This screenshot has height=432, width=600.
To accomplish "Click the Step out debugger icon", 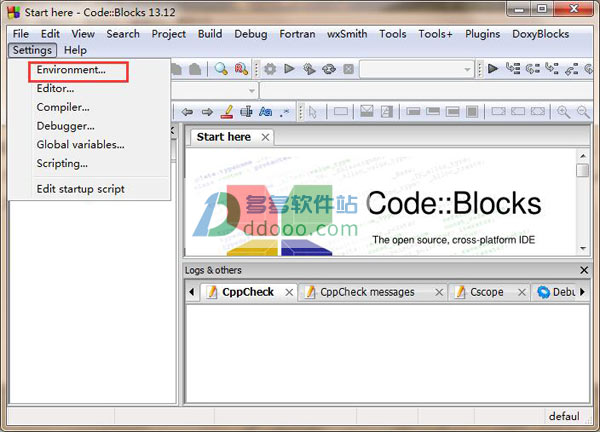I will 572,69.
